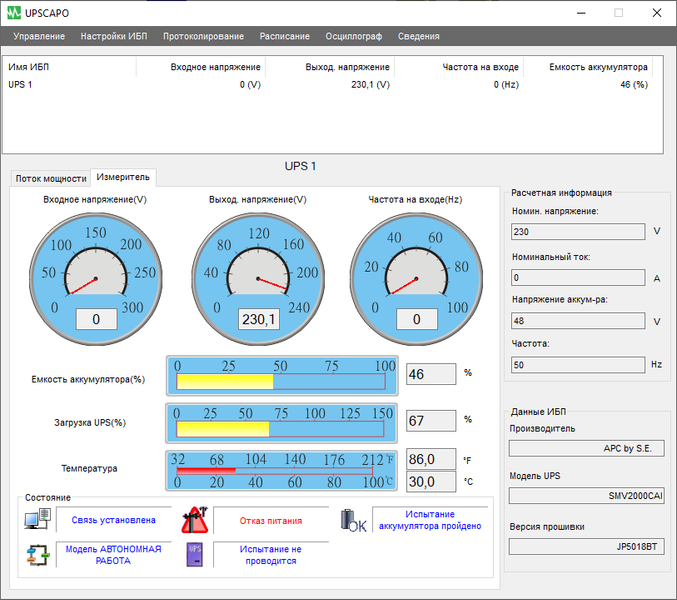Click the autonomous operation mode icon
Viewport: 677px width, 600px height.
(x=37, y=555)
